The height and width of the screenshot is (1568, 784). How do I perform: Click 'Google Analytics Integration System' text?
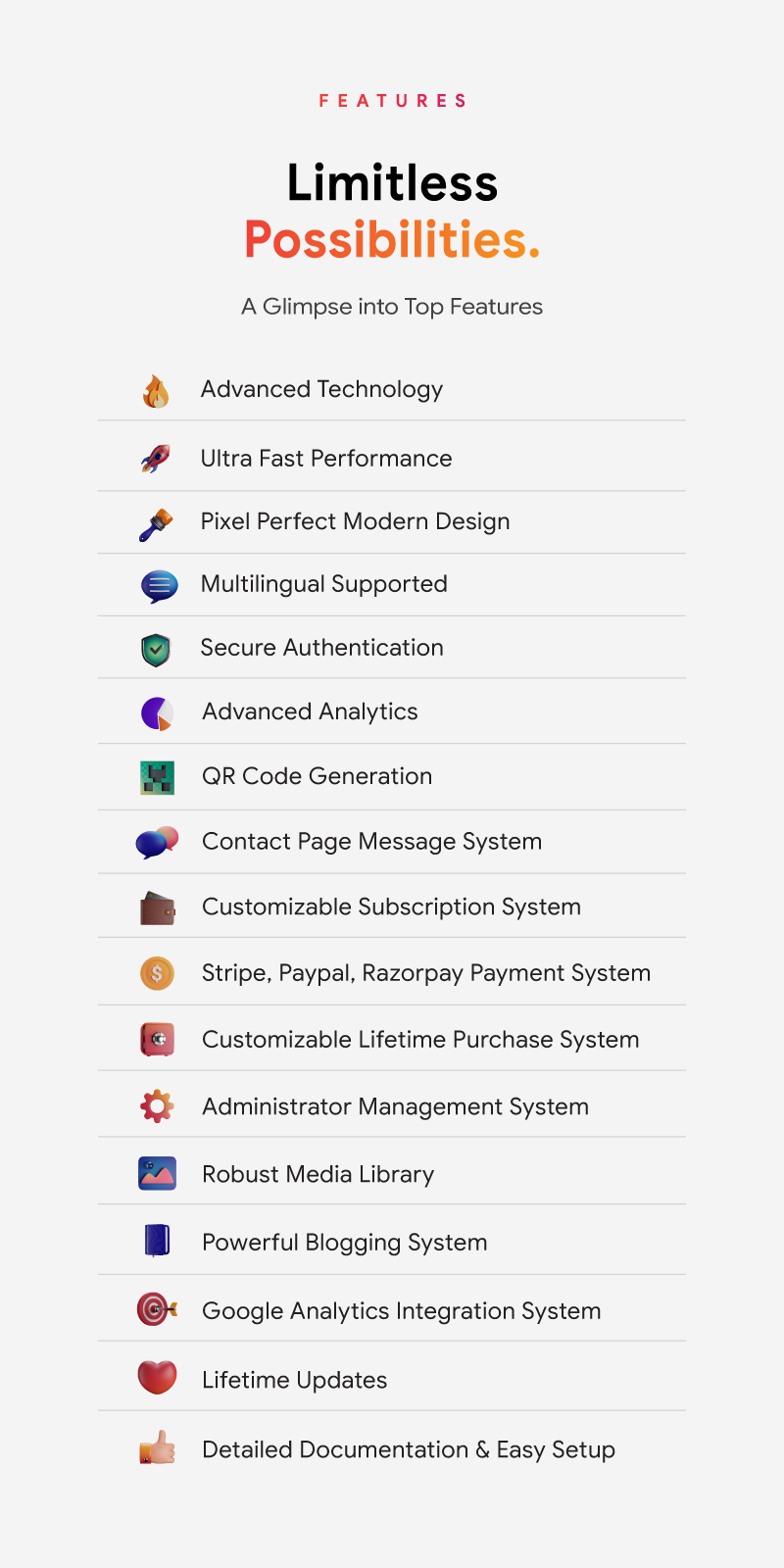[x=401, y=1311]
